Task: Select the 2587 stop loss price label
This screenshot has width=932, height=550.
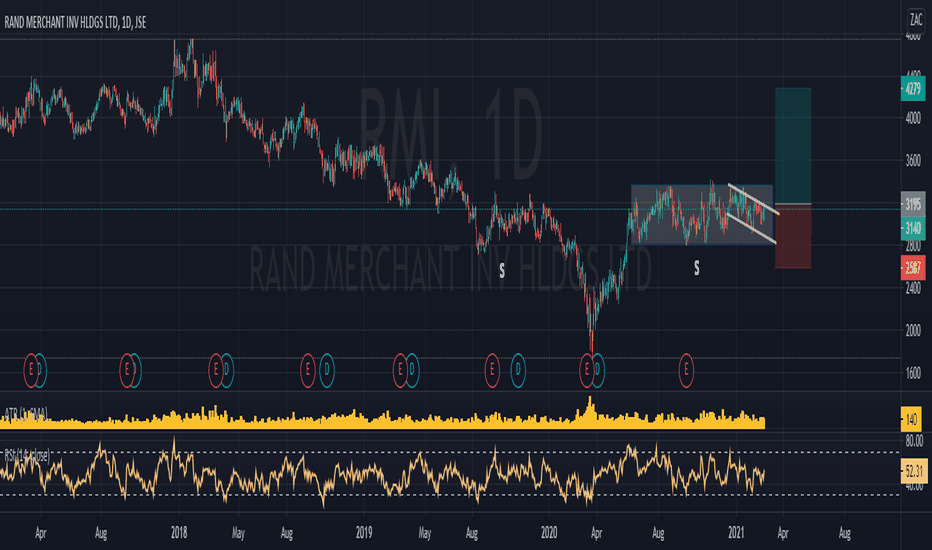Action: coord(913,268)
